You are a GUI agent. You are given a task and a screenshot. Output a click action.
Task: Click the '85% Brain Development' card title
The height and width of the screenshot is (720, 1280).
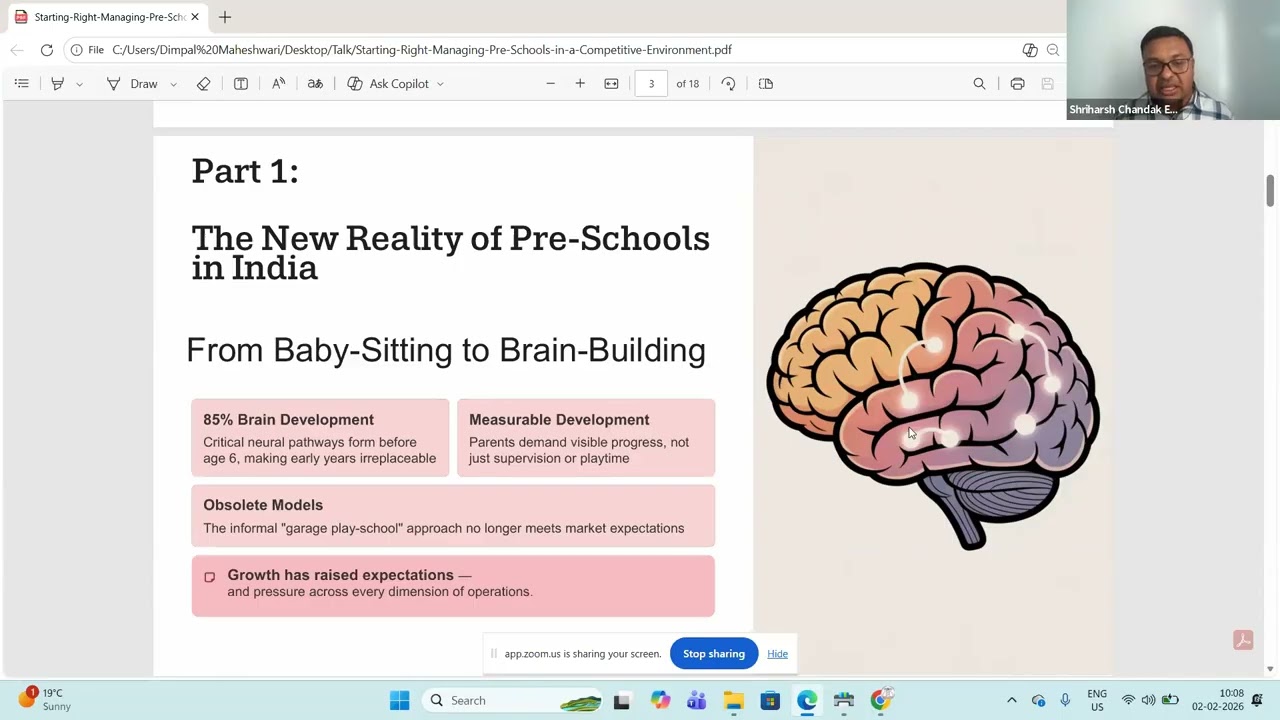[288, 420]
